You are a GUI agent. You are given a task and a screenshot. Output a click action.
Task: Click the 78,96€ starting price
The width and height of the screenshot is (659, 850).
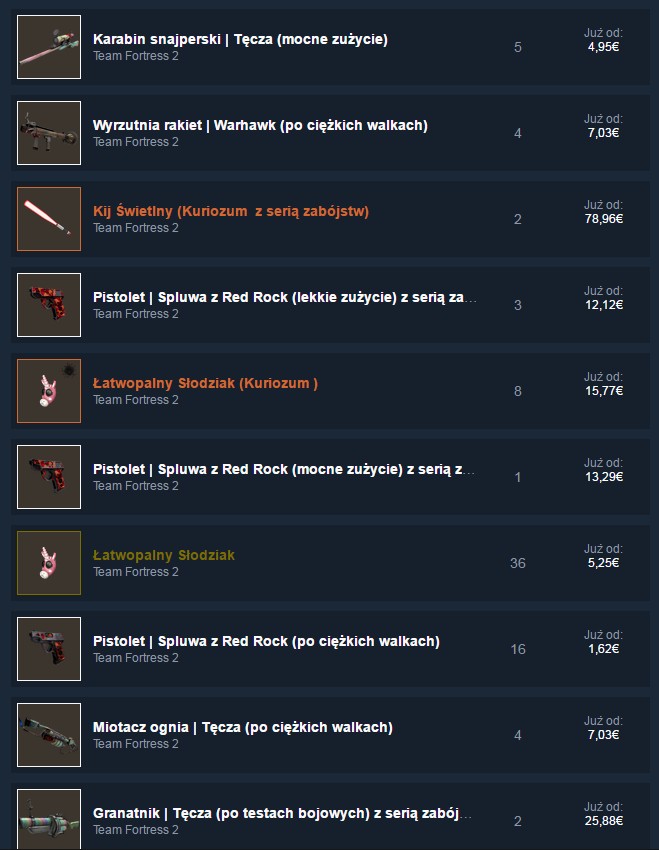tap(604, 218)
